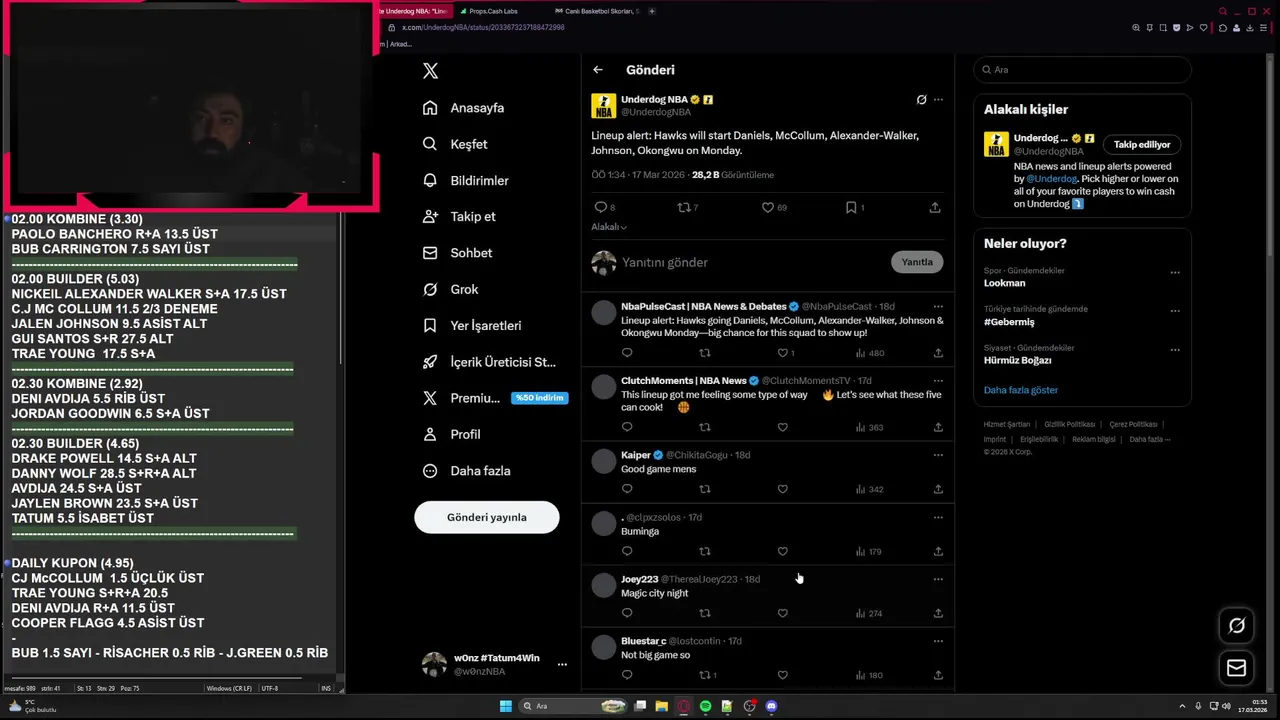The width and height of the screenshot is (1280, 720).
Task: Open Gizlilik Politikası footer link
Action: [x=1070, y=424]
